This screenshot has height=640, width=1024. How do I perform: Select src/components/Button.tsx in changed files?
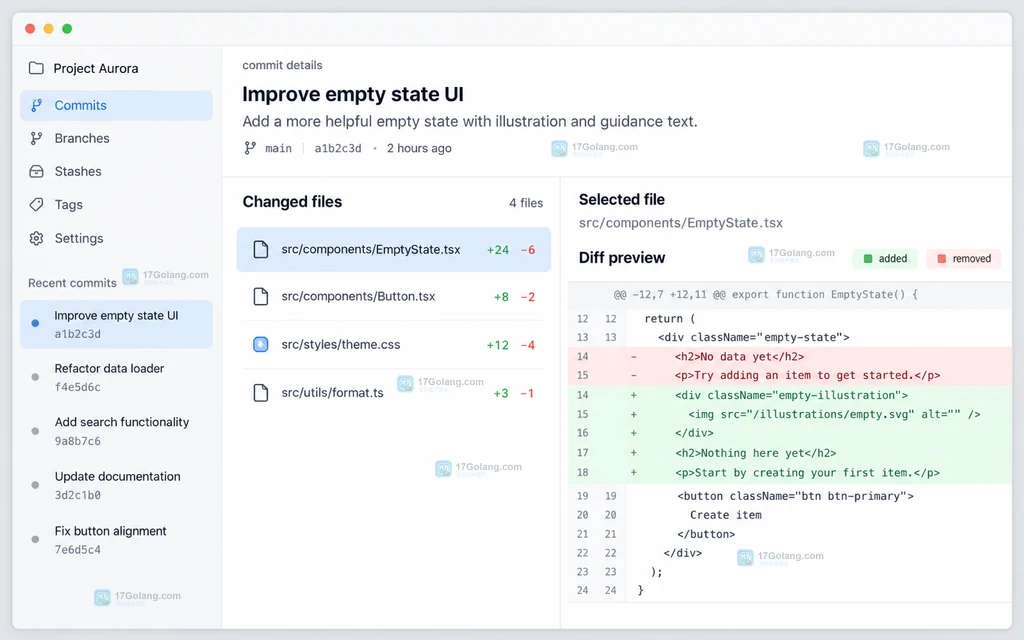(394, 296)
